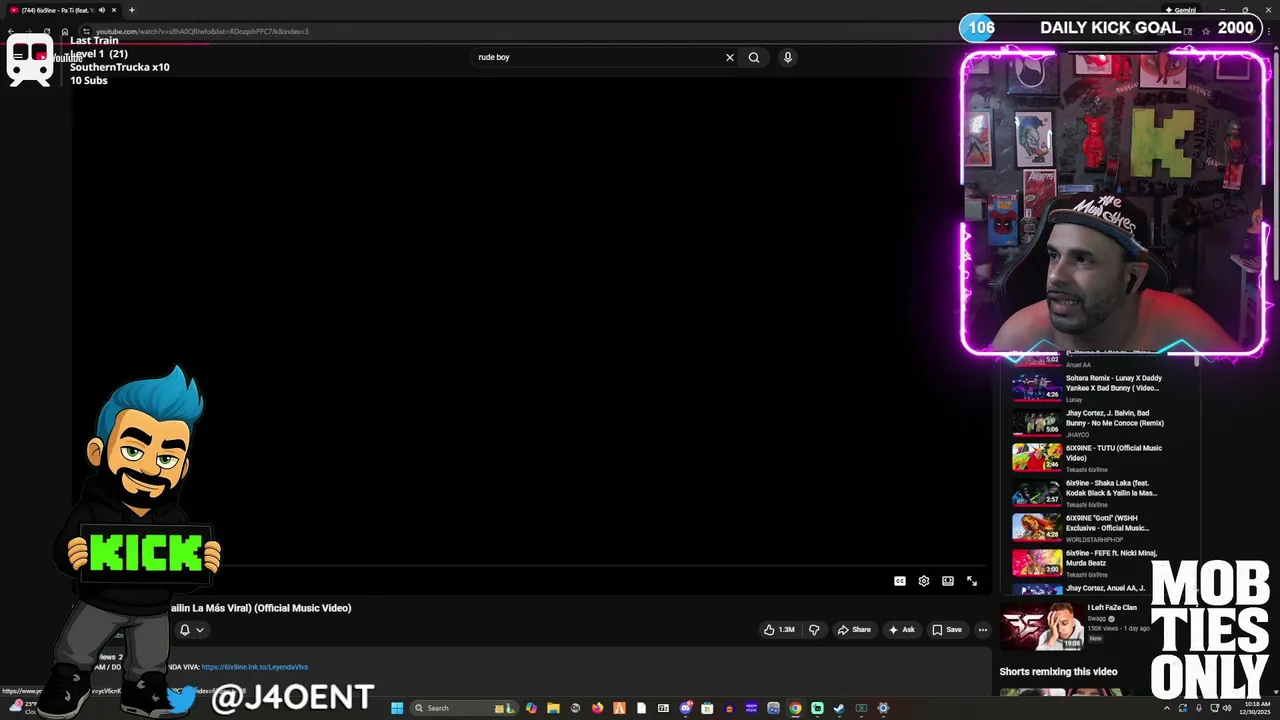This screenshot has width=1280, height=720.
Task: Reload the page with the refresh icon
Action: 47,31
